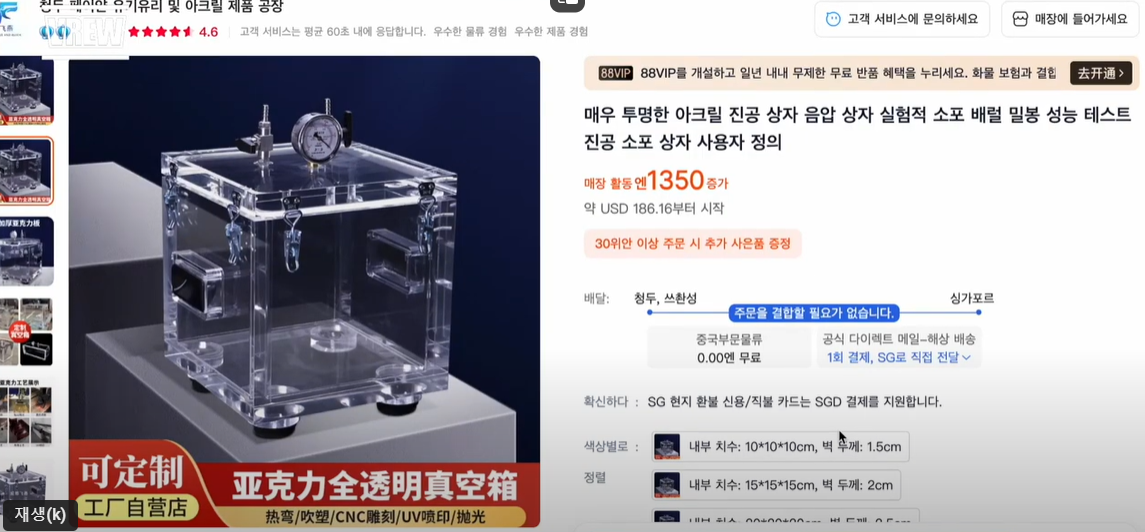
Task: Select the first product thumbnail in the gallery
Action: [26, 91]
